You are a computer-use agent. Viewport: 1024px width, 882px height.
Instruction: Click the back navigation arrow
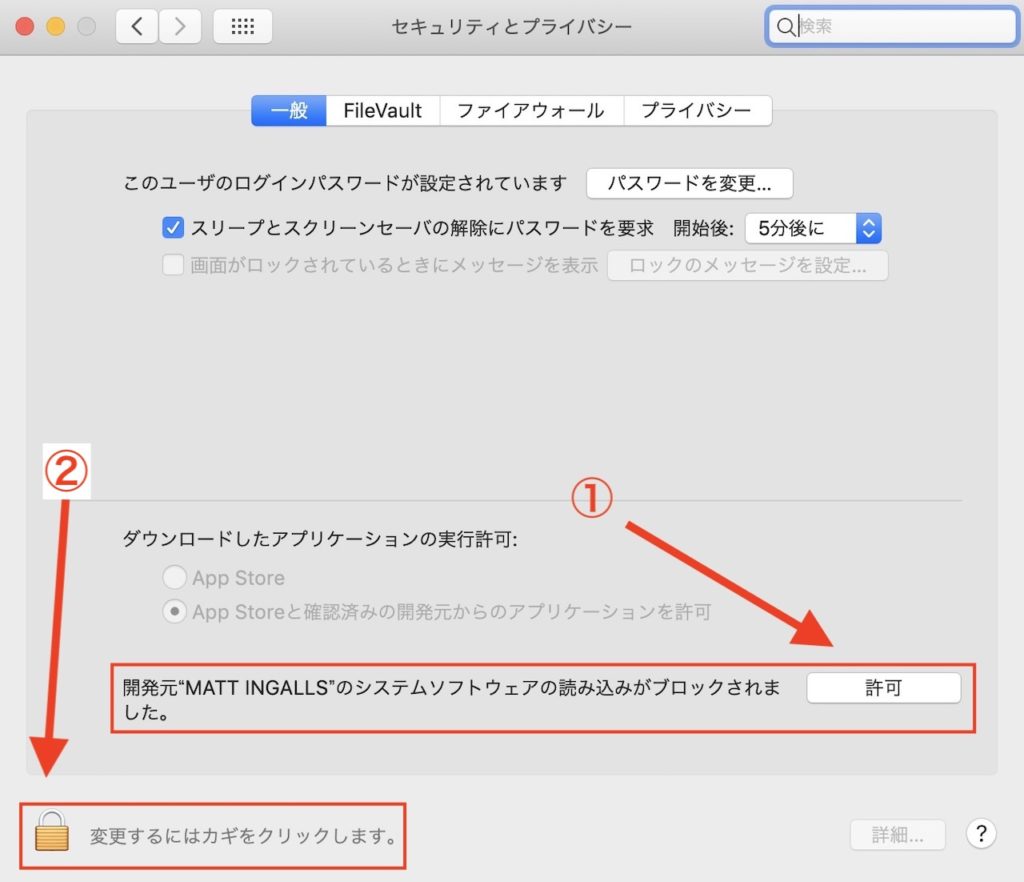137,27
